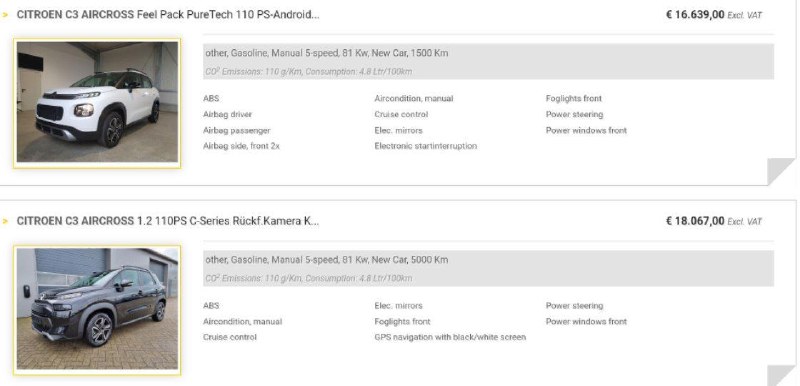Click Excl. VAT label next to € 16.639,00
This screenshot has width=800, height=386.
(744, 16)
